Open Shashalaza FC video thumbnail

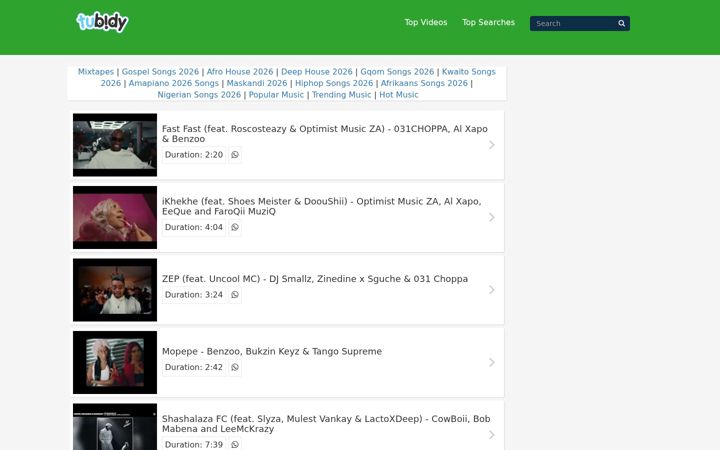[115, 427]
